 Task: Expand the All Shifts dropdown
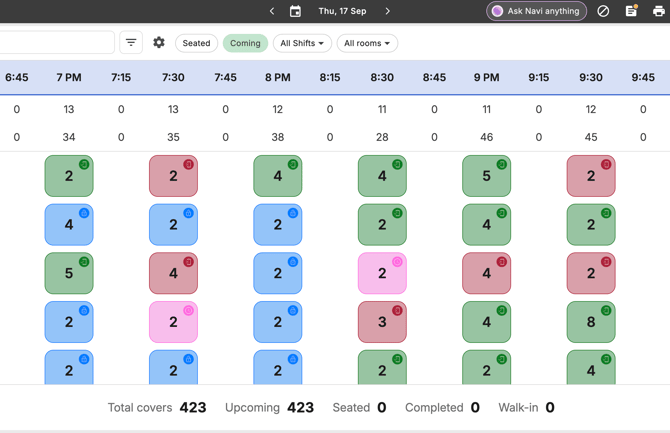click(x=302, y=43)
